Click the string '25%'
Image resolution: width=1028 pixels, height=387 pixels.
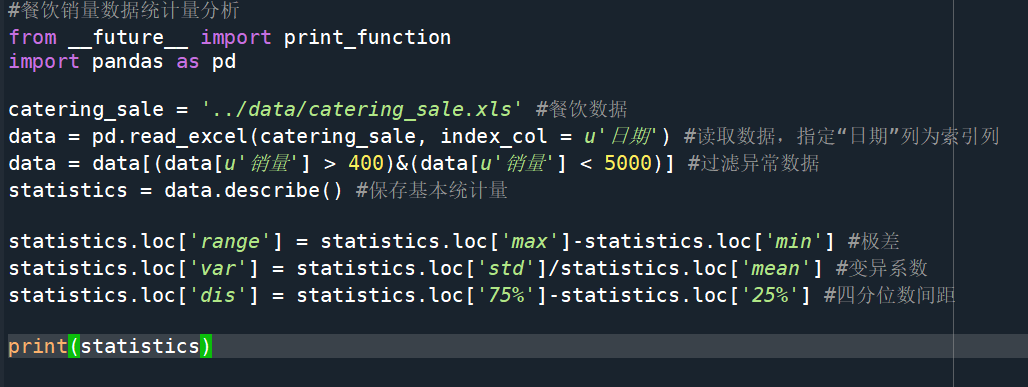pyautogui.click(x=770, y=296)
